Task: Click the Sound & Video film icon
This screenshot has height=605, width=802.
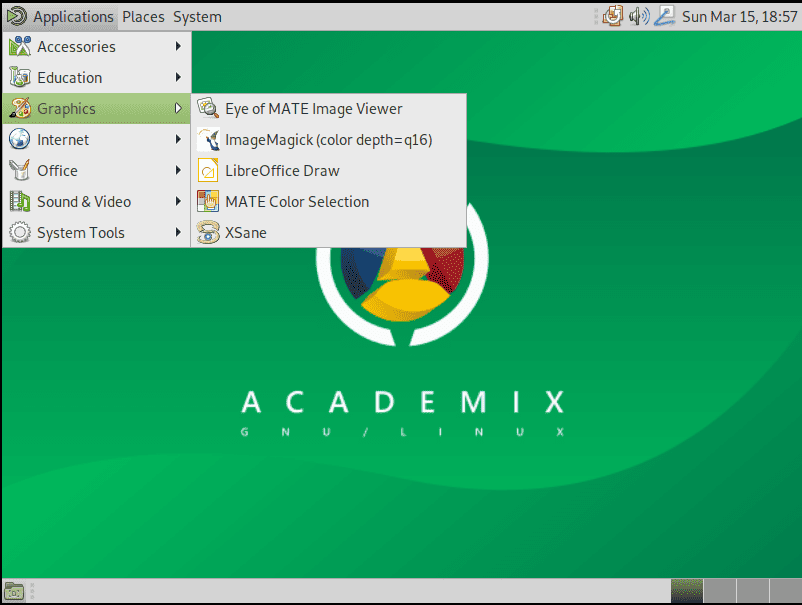Action: [x=19, y=201]
